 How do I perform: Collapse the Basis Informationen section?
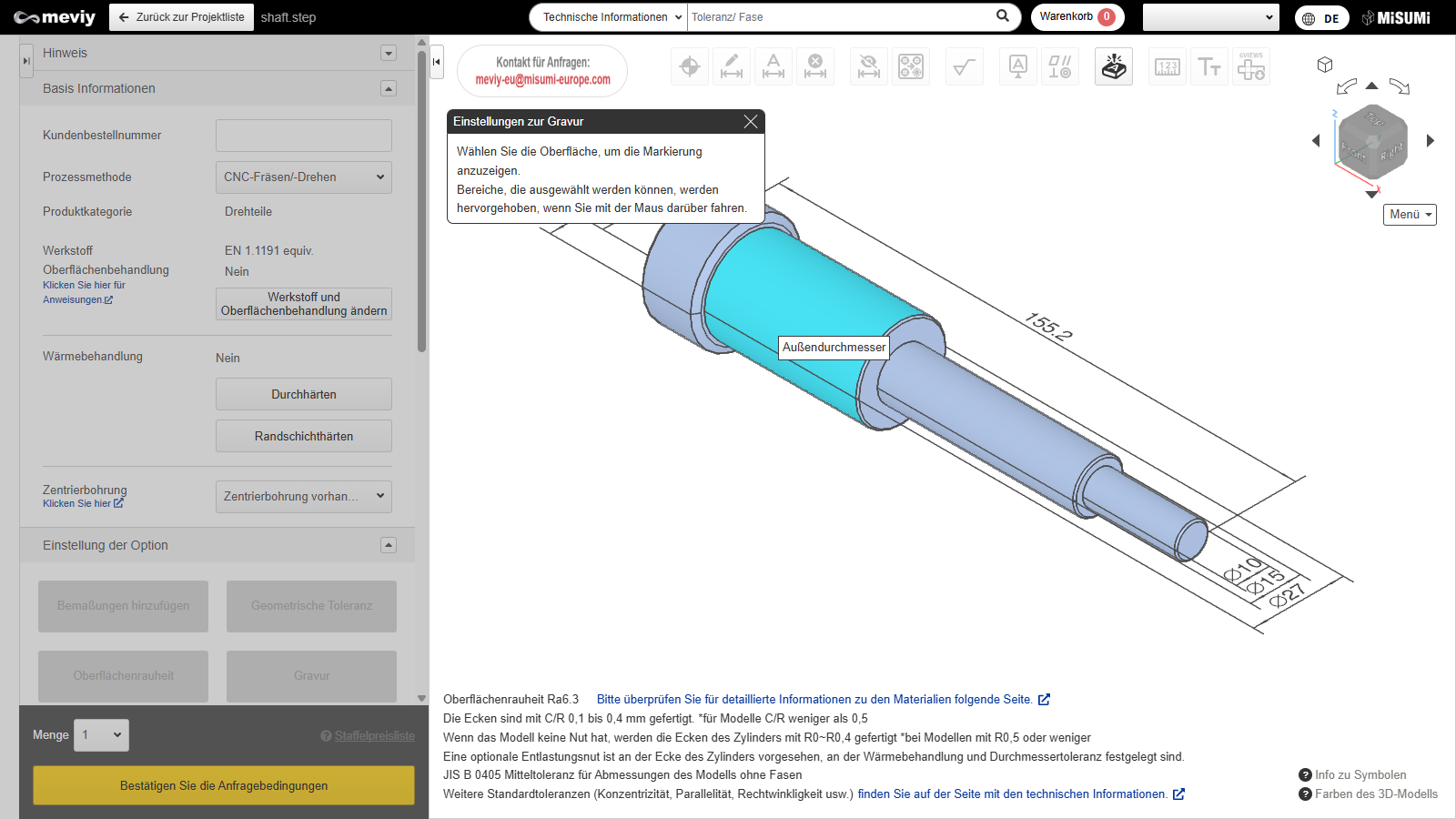pyautogui.click(x=389, y=88)
